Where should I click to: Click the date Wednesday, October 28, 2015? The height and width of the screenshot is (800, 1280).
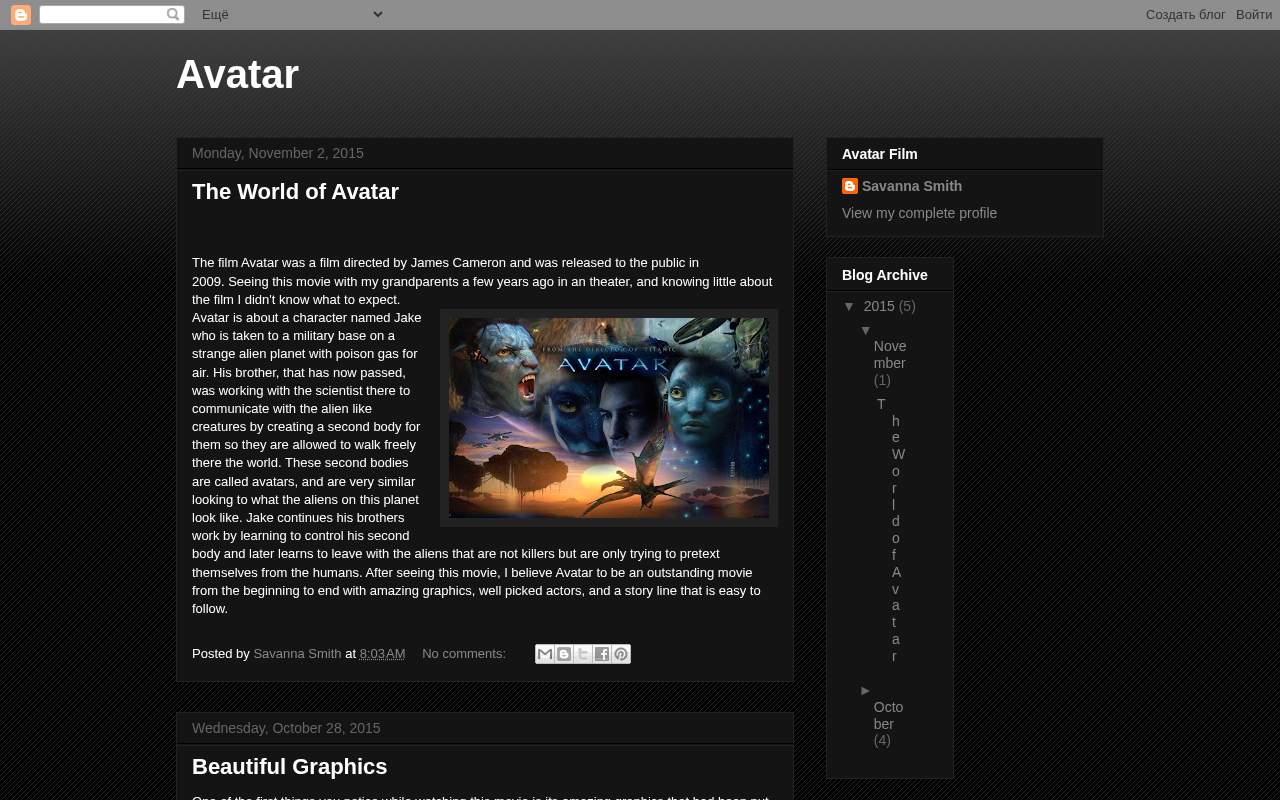pyautogui.click(x=286, y=728)
